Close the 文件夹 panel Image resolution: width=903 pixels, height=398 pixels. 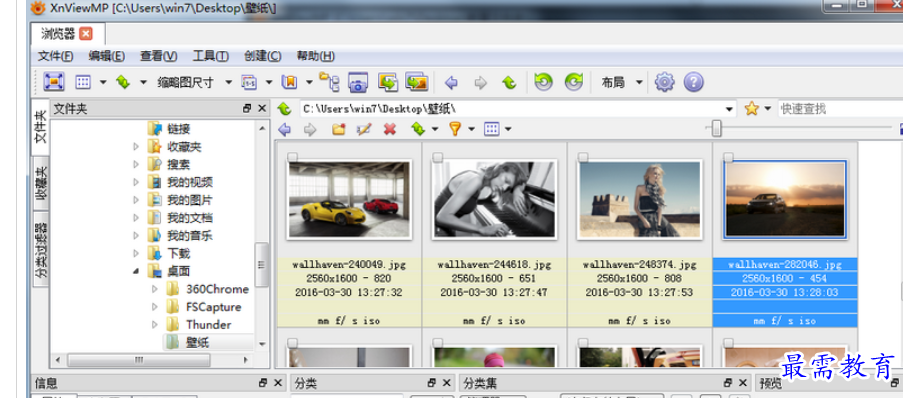pos(262,108)
